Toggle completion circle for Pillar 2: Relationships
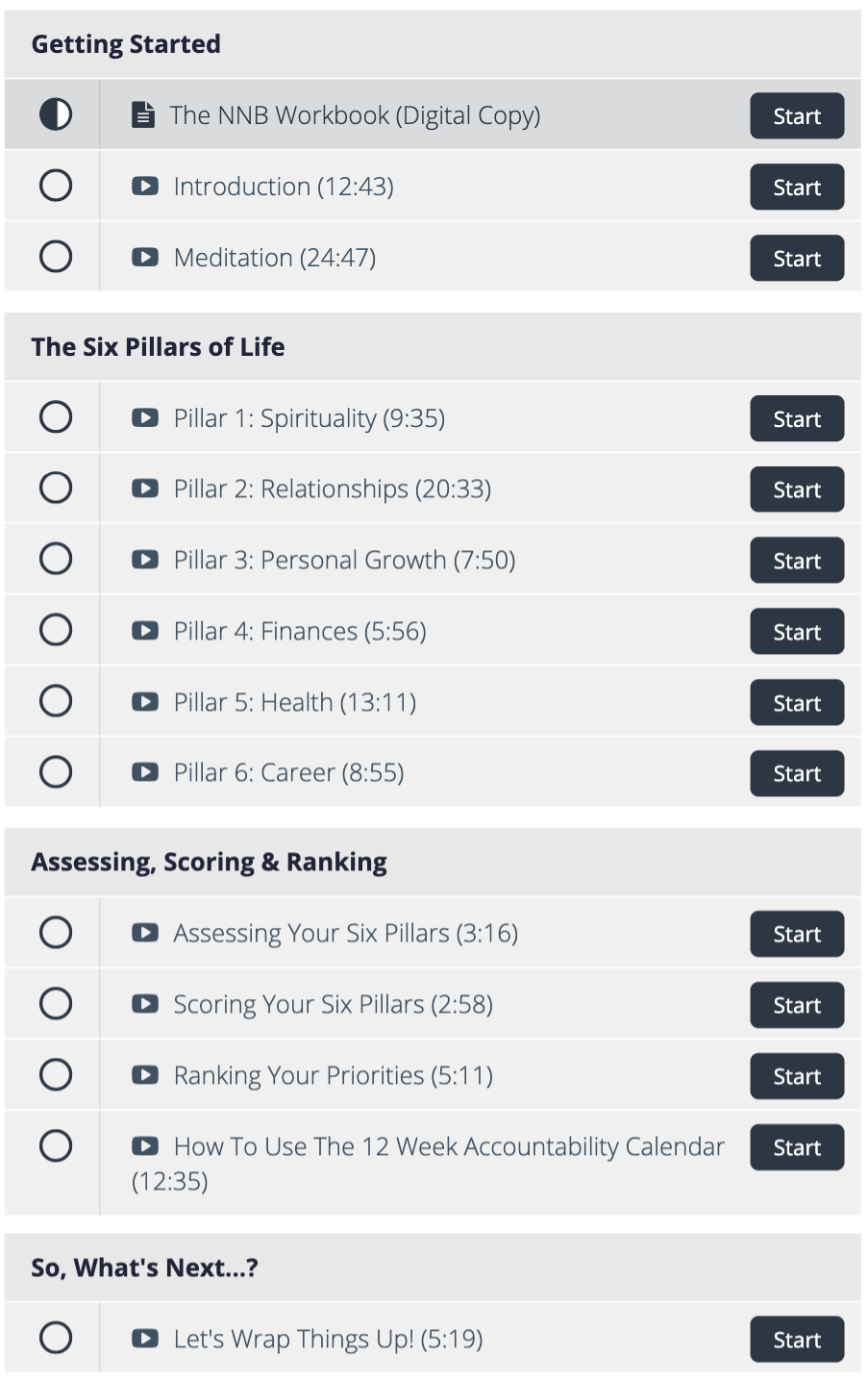Viewport: 868px width, 1381px height. pyautogui.click(x=56, y=489)
